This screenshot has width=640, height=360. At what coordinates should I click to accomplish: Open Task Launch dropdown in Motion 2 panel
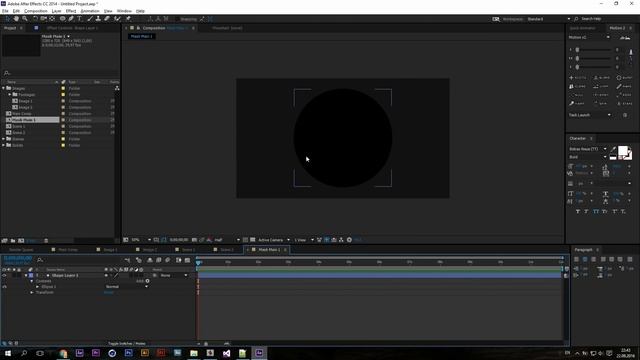tap(590, 115)
